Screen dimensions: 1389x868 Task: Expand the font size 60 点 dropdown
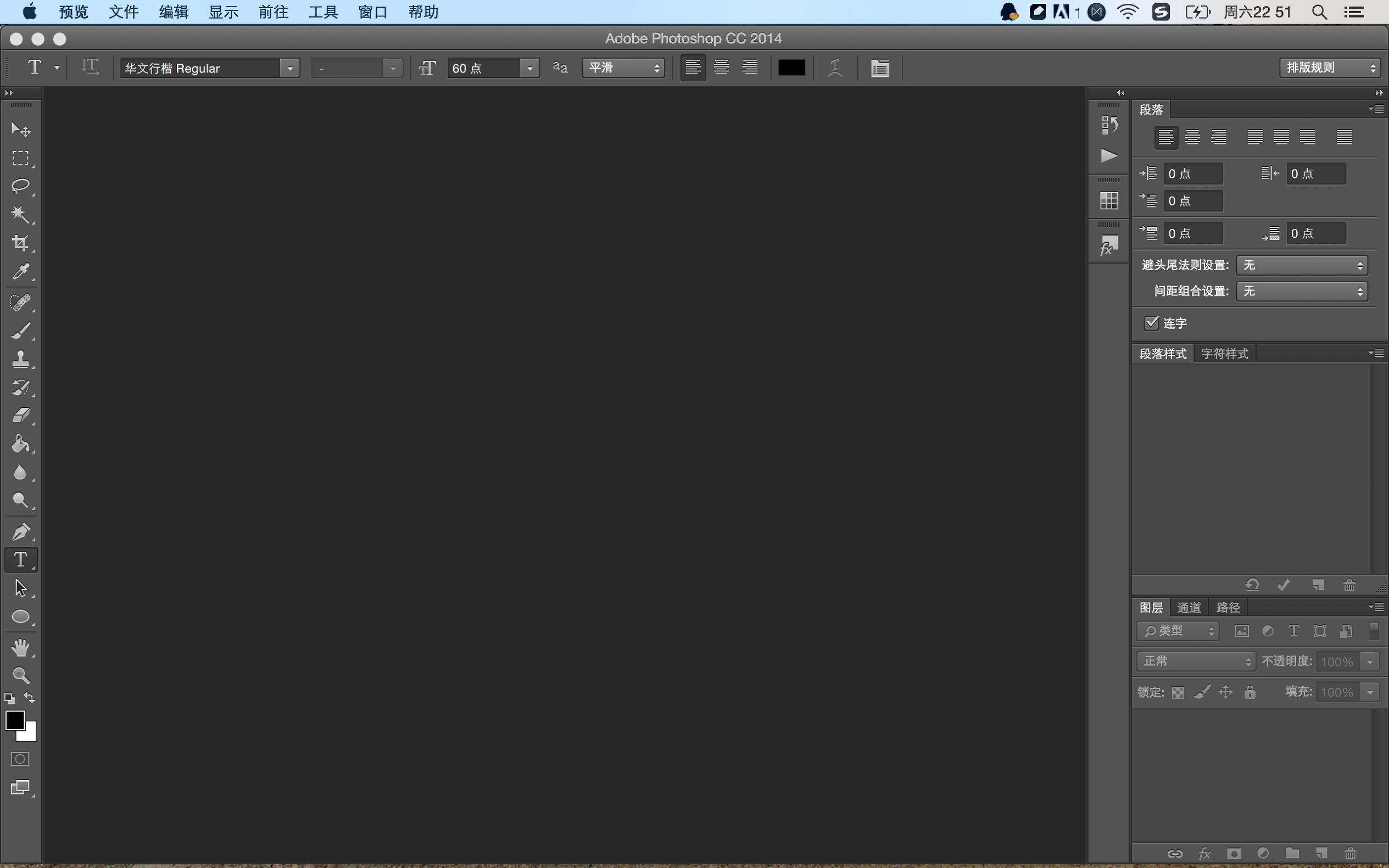(x=529, y=68)
